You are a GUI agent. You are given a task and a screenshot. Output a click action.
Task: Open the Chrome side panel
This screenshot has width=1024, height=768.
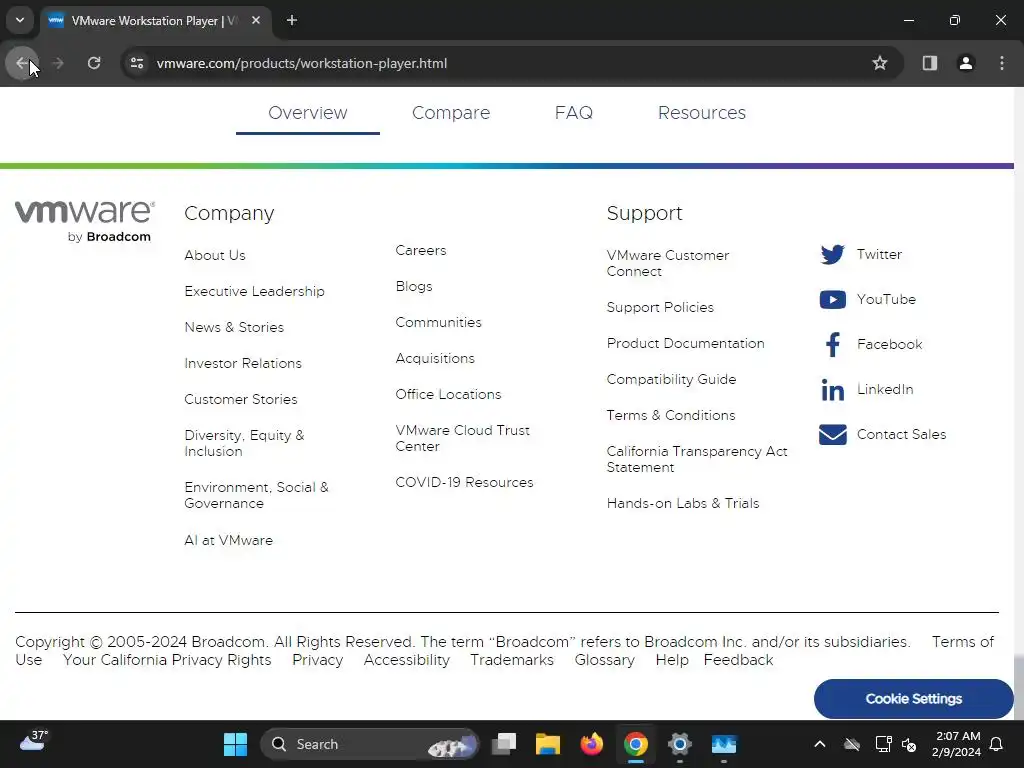click(x=930, y=63)
